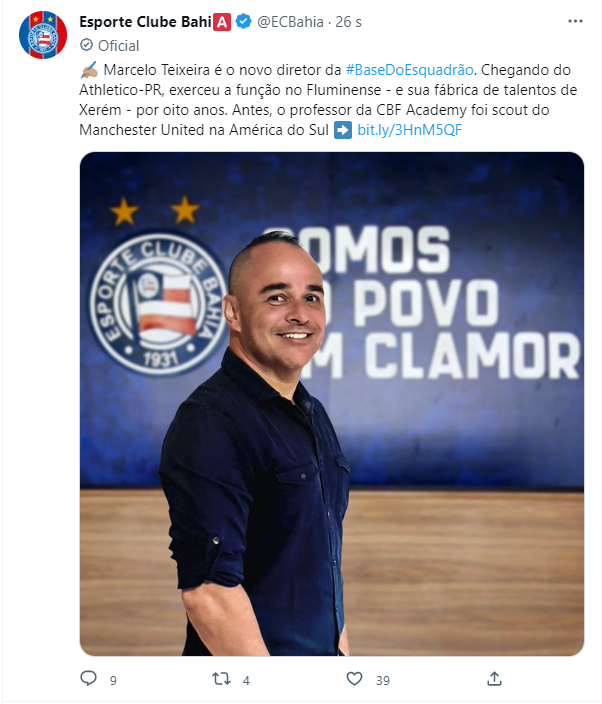Image resolution: width=602 pixels, height=704 pixels.
Task: Open the bit.ly/3HnM5QF link
Action: tap(409, 130)
